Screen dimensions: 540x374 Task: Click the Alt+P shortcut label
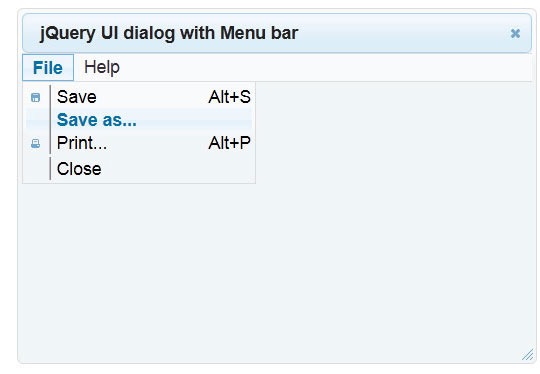229,143
